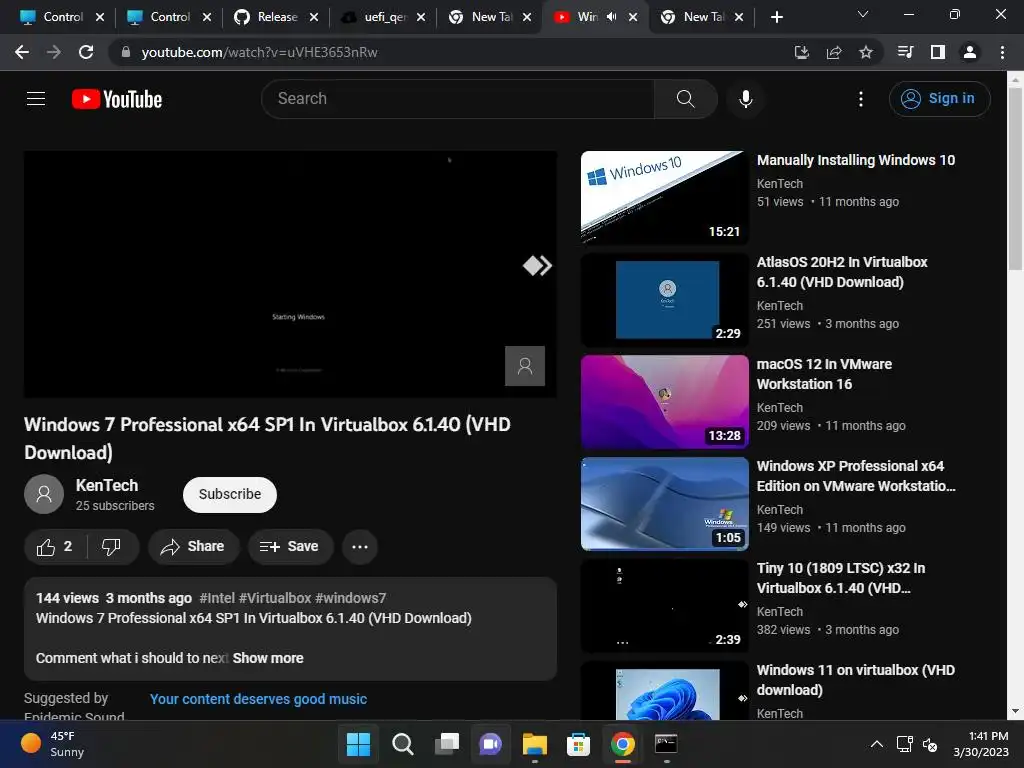Image resolution: width=1024 pixels, height=768 pixels.
Task: Open Microsoft Store from taskbar
Action: [578, 744]
